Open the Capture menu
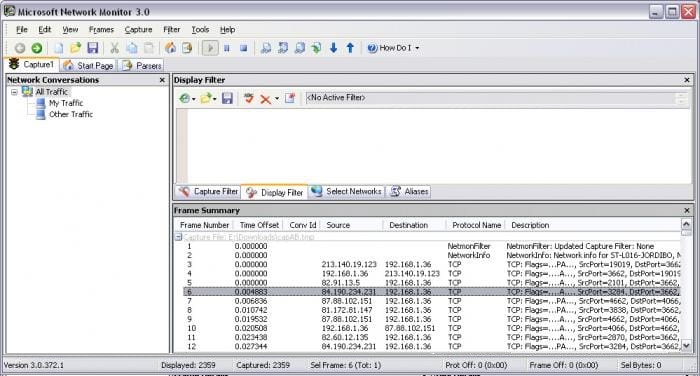The width and height of the screenshot is (700, 376). pos(138,29)
